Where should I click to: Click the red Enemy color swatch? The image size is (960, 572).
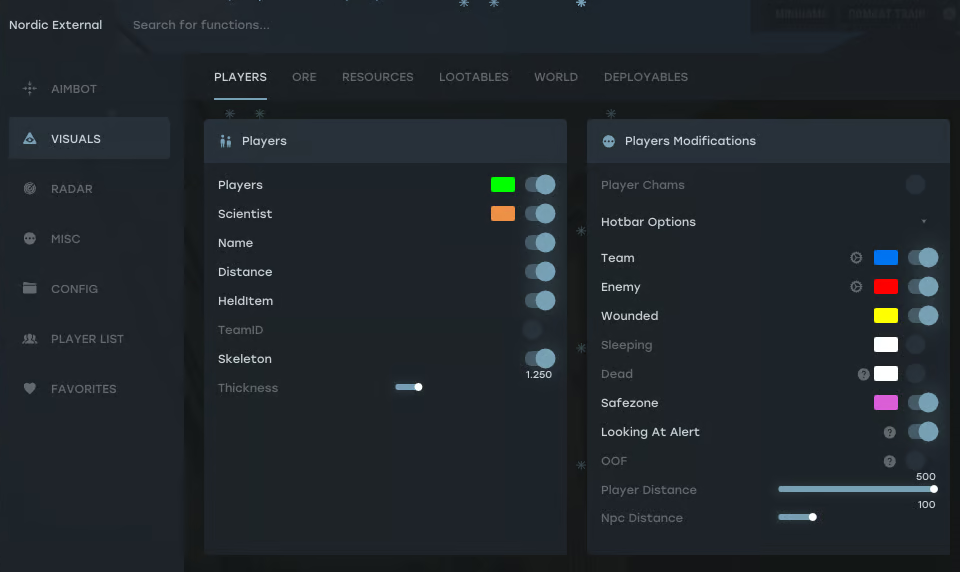[886, 286]
